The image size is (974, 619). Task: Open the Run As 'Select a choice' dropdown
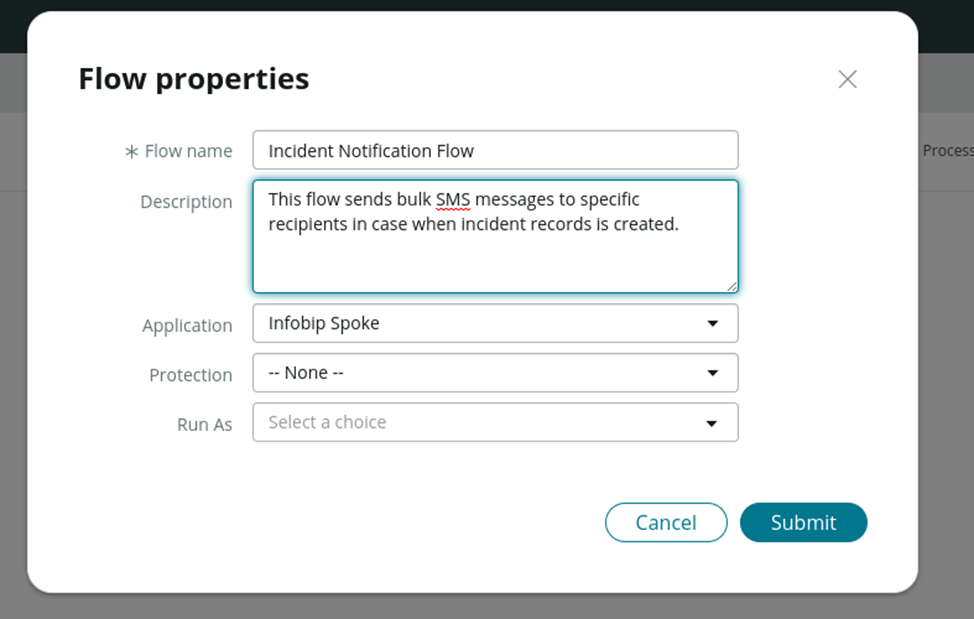pos(480,423)
